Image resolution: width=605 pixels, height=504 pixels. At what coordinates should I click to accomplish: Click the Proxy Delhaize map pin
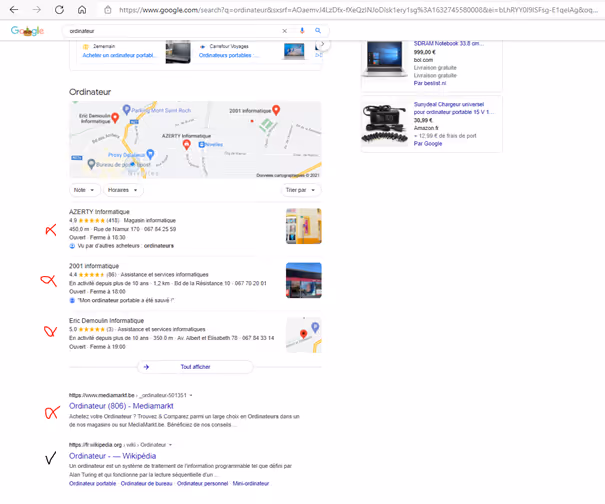(150, 154)
